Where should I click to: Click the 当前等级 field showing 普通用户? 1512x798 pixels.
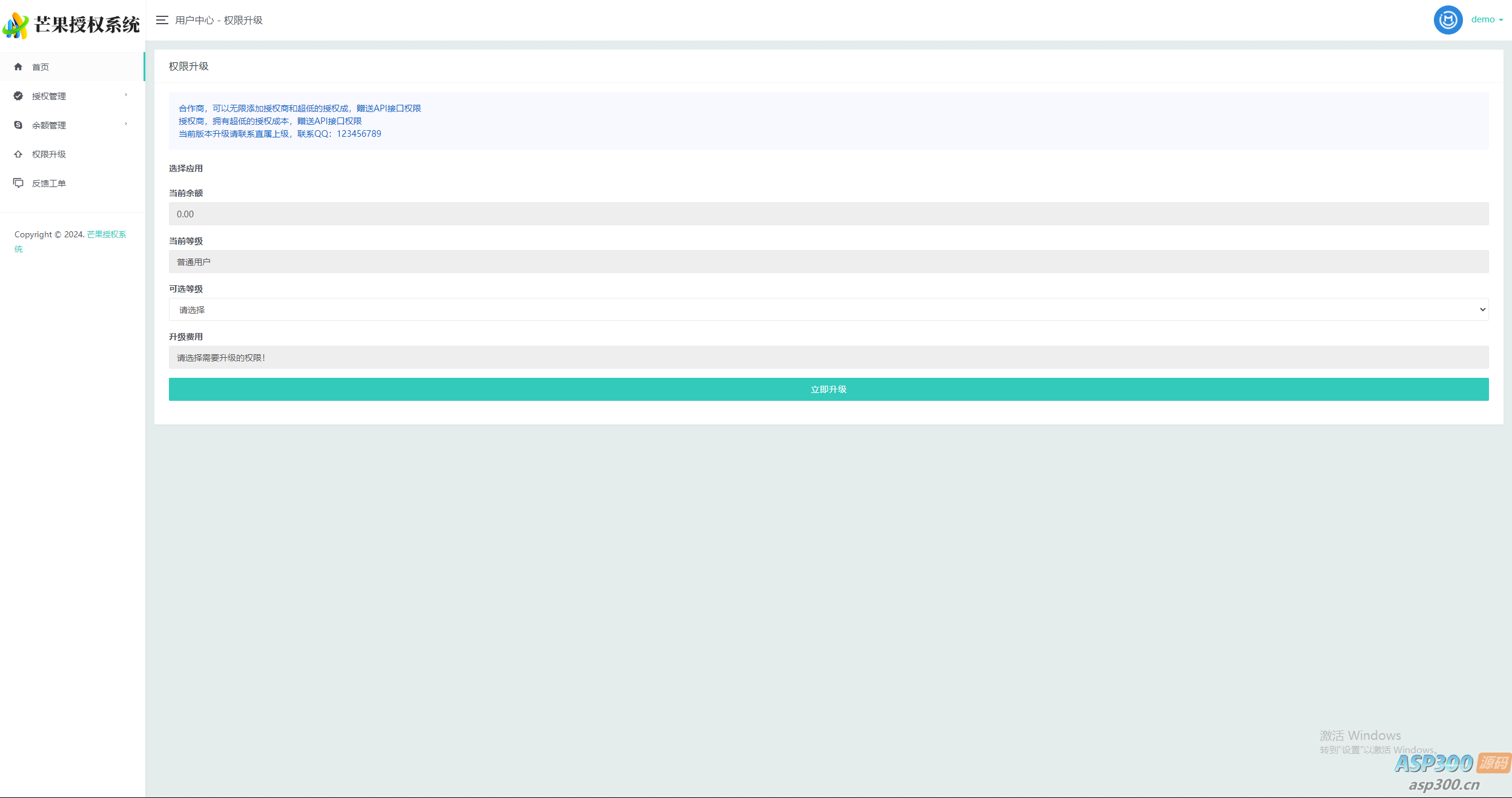click(x=828, y=262)
